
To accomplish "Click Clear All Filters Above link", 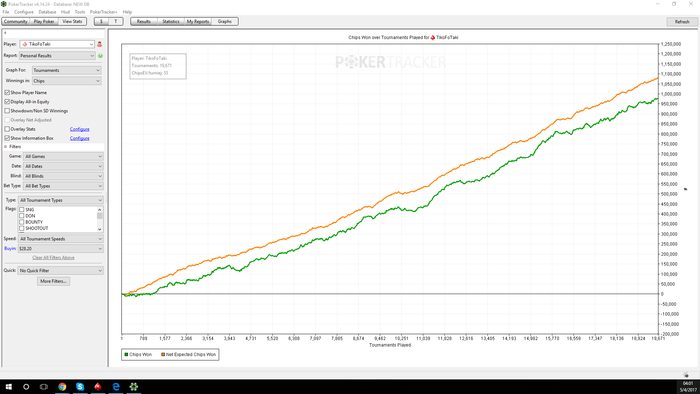I will [53, 257].
